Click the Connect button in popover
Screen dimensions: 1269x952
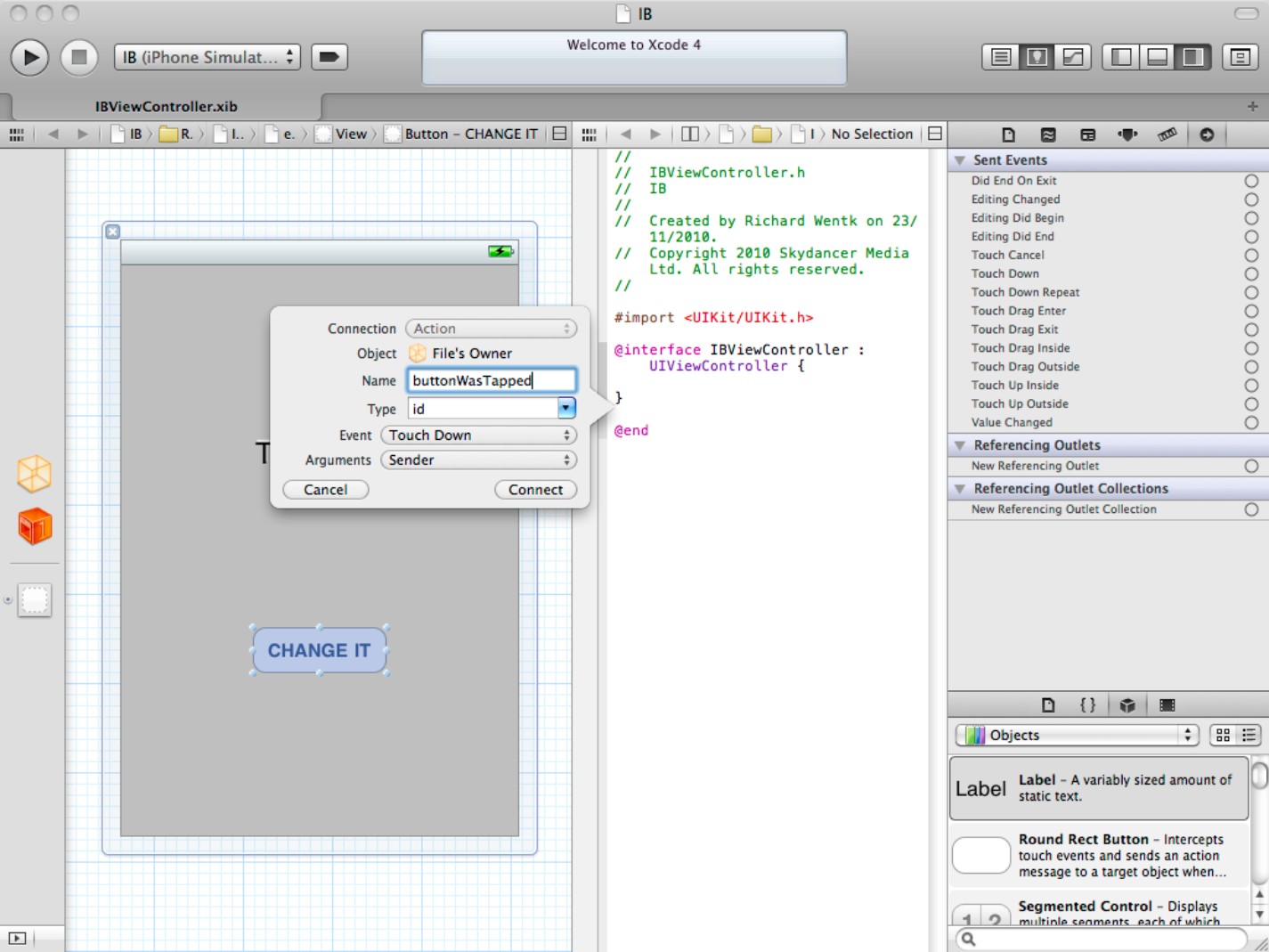(535, 490)
